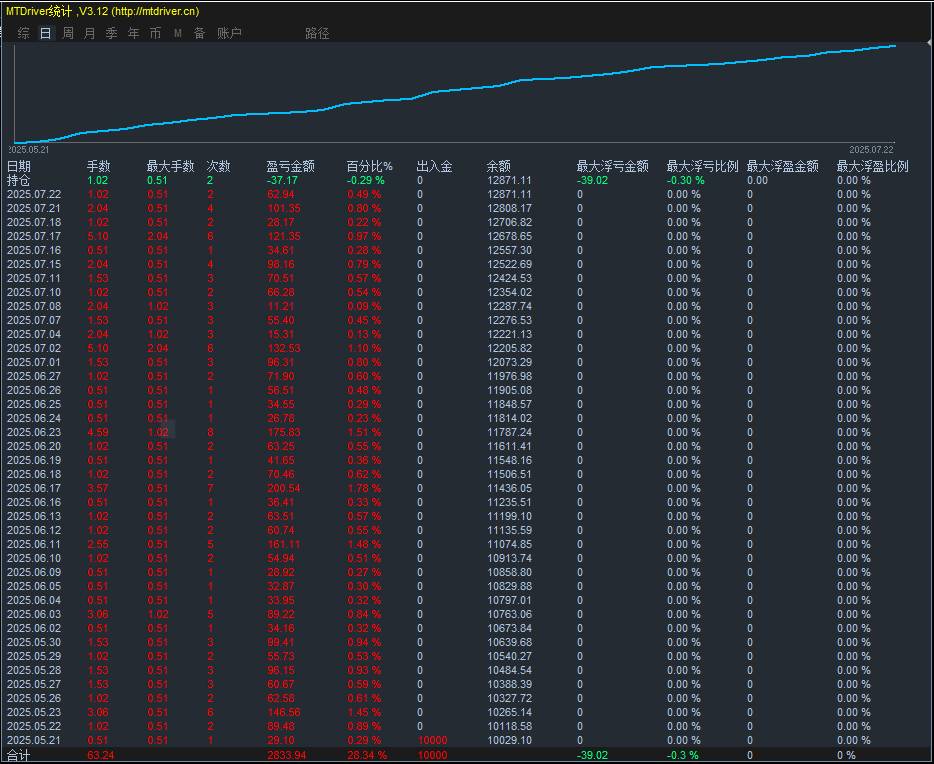Click the MTDriver统计 V3.12 window title

(x=102, y=11)
